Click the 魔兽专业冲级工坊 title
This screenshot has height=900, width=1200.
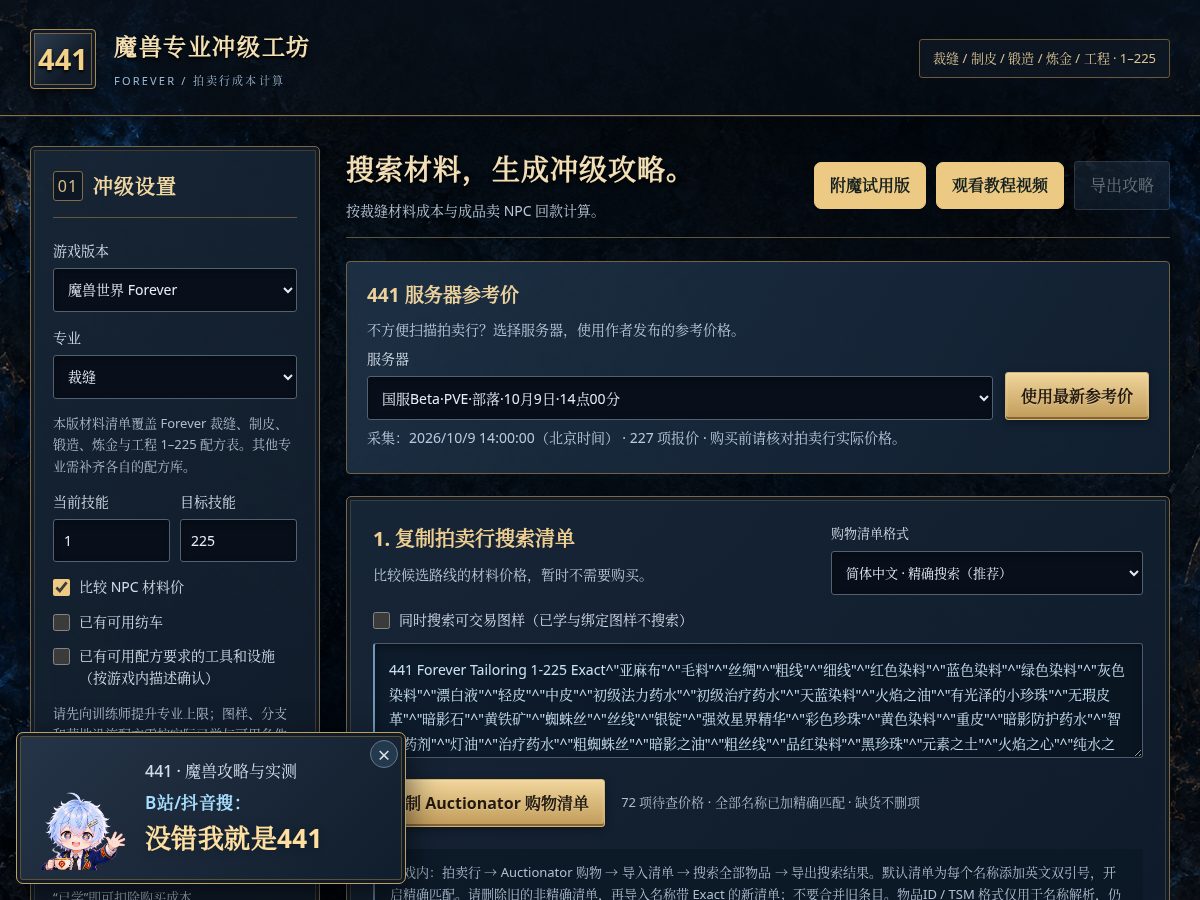point(212,47)
